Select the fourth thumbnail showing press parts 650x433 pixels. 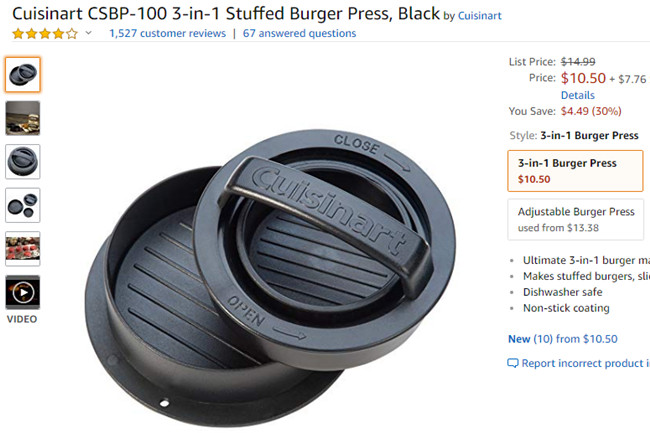tap(22, 206)
